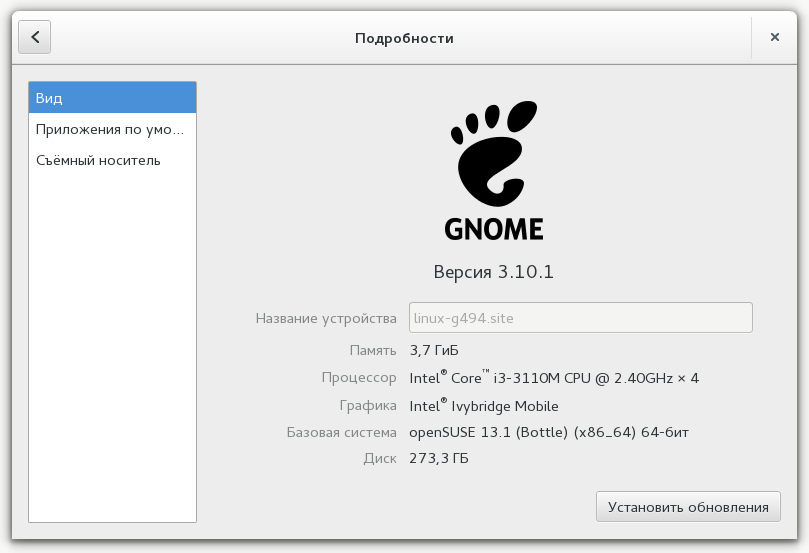Go back using the arrow button
809x553 pixels.
pos(35,37)
